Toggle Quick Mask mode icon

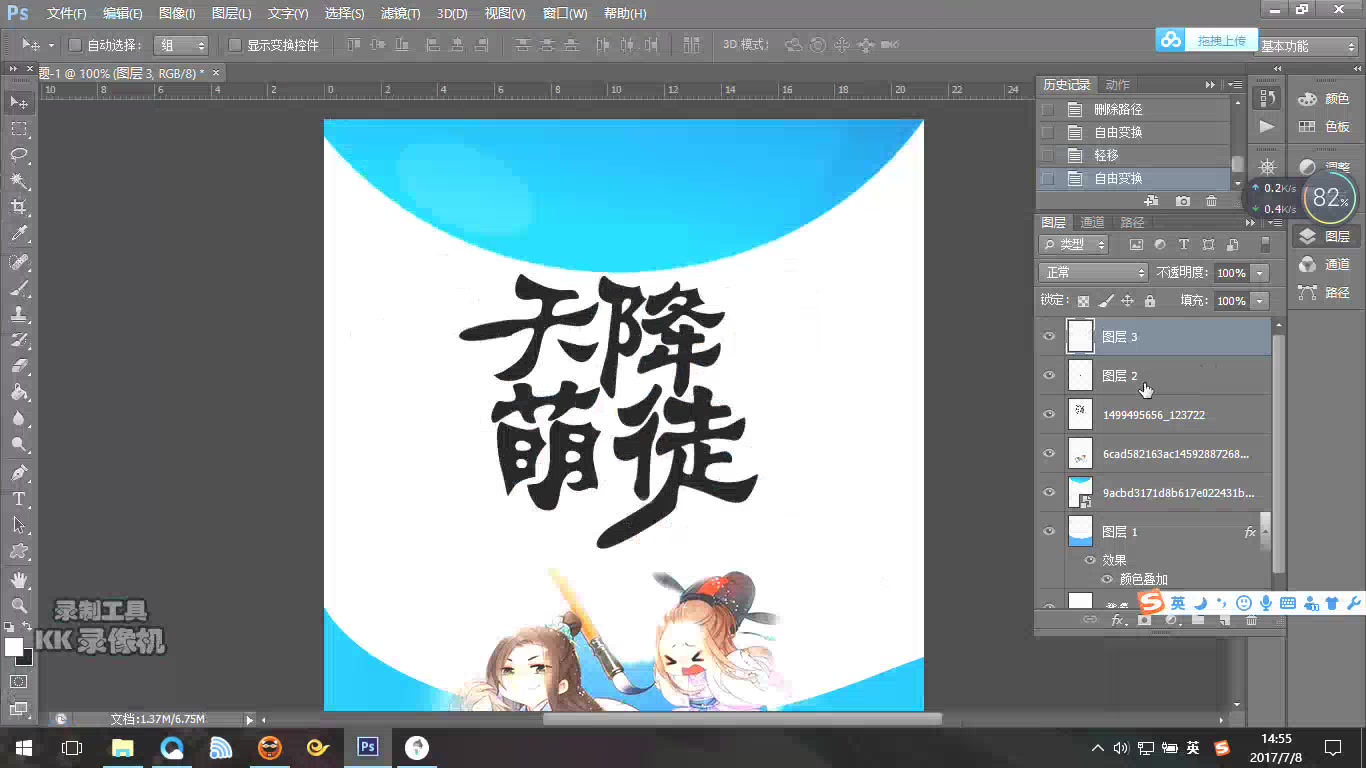[x=19, y=681]
